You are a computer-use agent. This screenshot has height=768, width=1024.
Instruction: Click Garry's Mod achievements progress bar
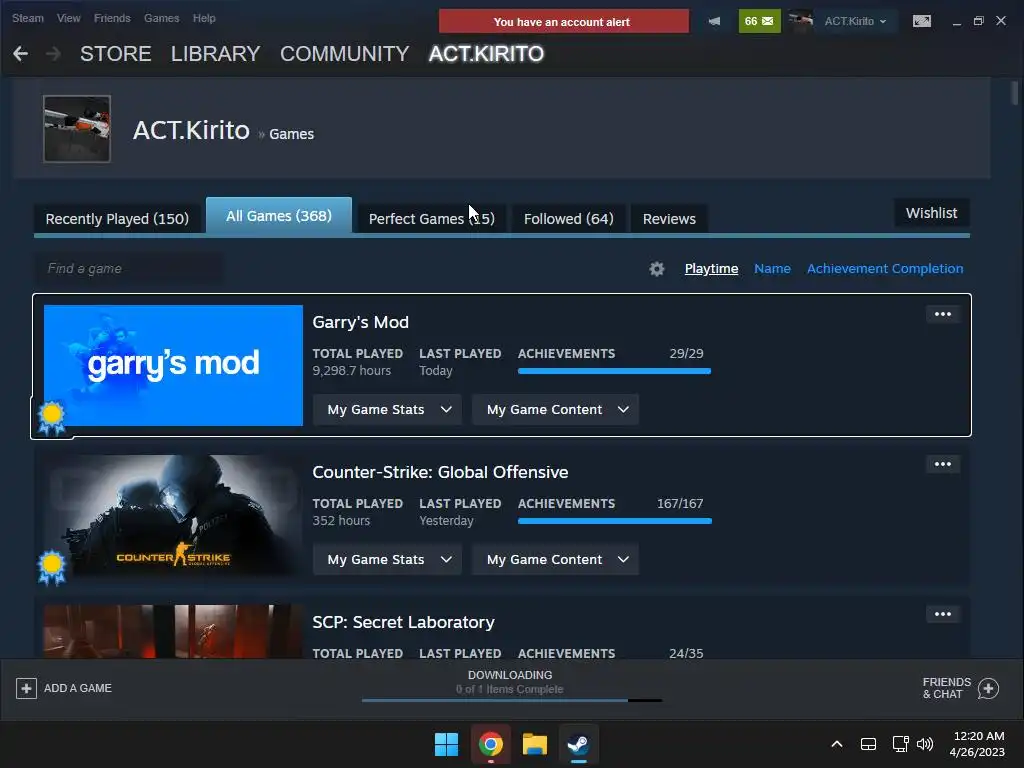[x=614, y=371]
